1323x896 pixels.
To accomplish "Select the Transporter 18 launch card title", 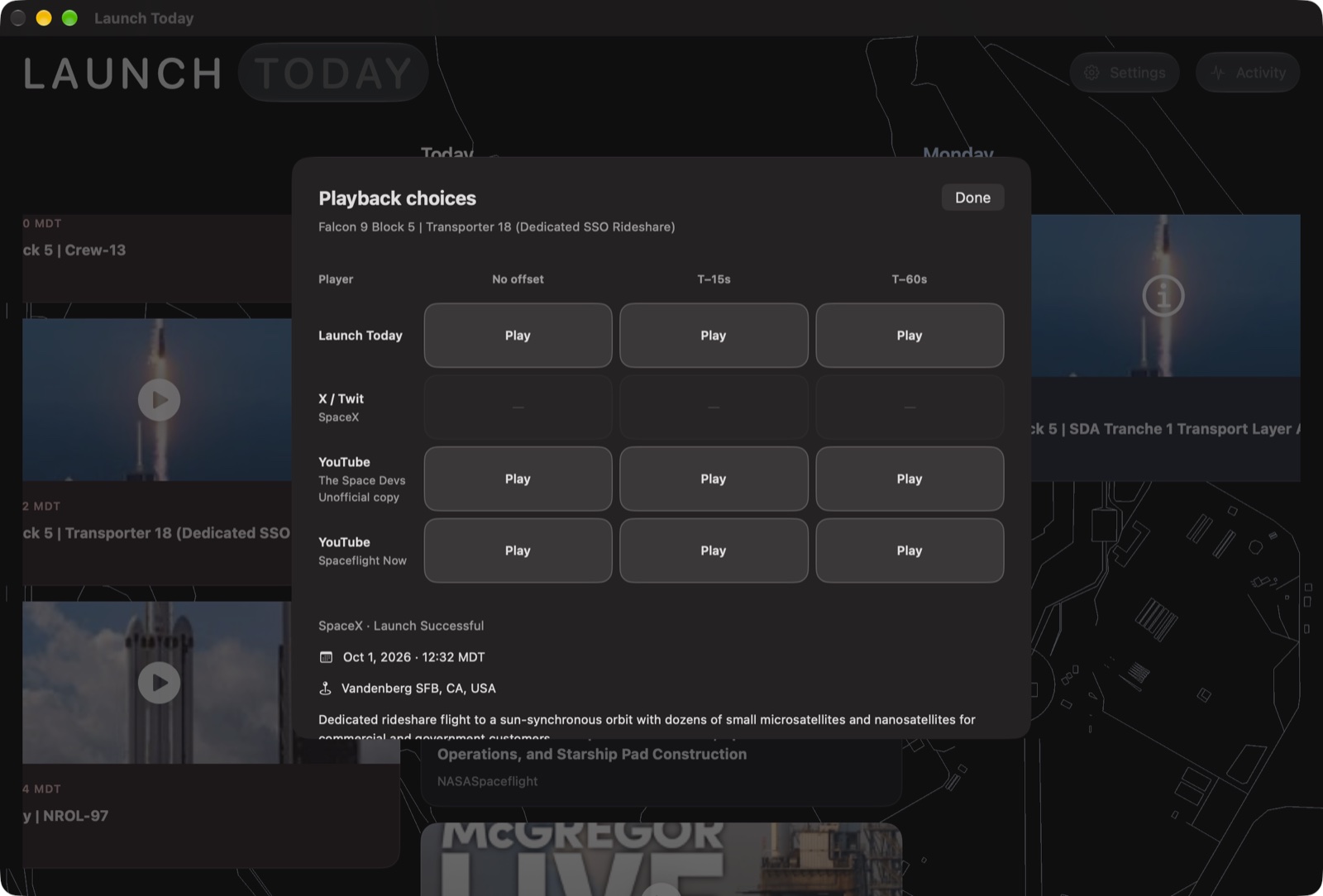I will [157, 533].
